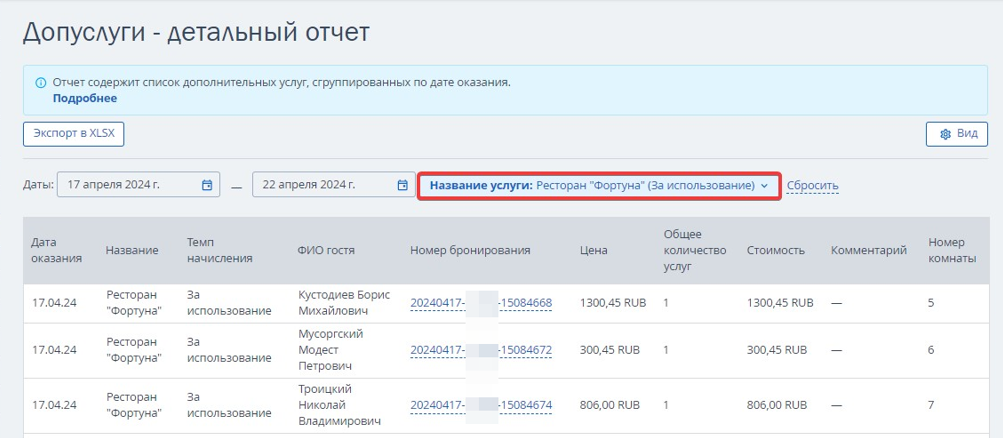This screenshot has height=438, width=1003.
Task: Open calendar icon for 17 апреля 2024 date
Action: [207, 185]
